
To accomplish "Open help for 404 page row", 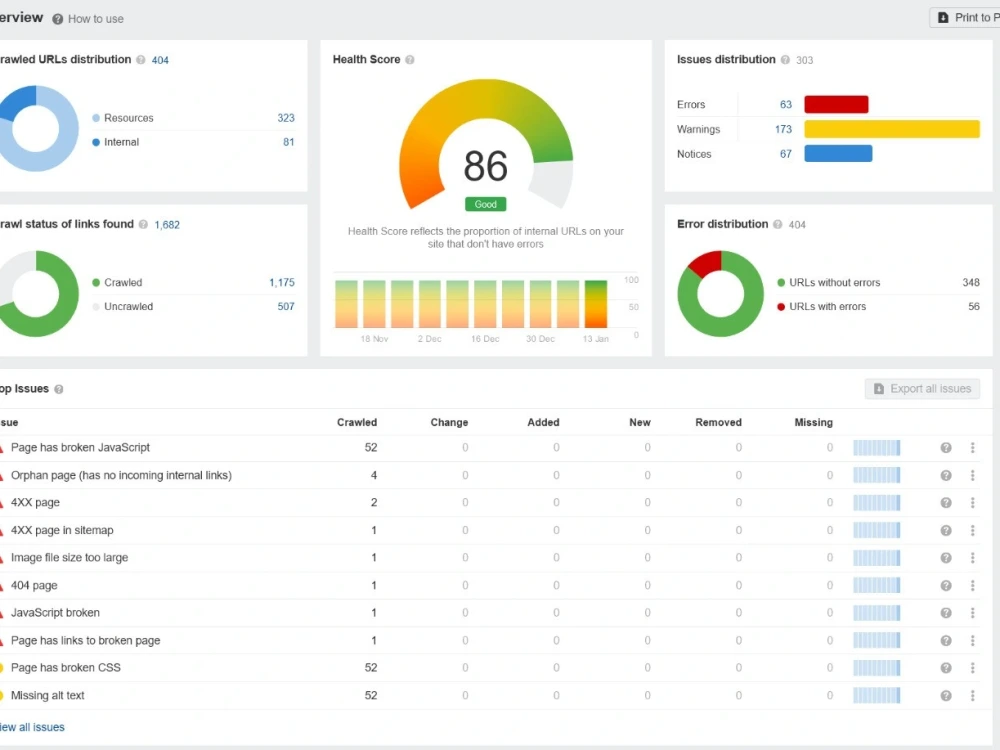I will (946, 585).
